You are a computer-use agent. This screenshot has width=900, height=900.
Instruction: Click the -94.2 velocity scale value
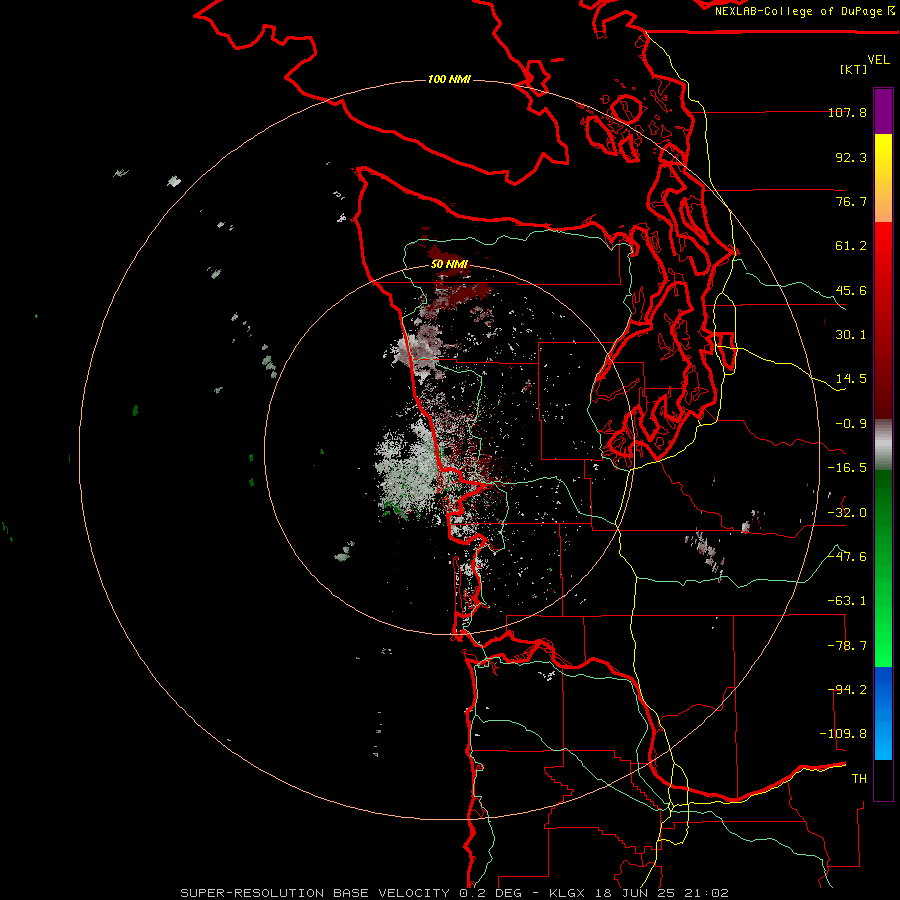tap(847, 690)
